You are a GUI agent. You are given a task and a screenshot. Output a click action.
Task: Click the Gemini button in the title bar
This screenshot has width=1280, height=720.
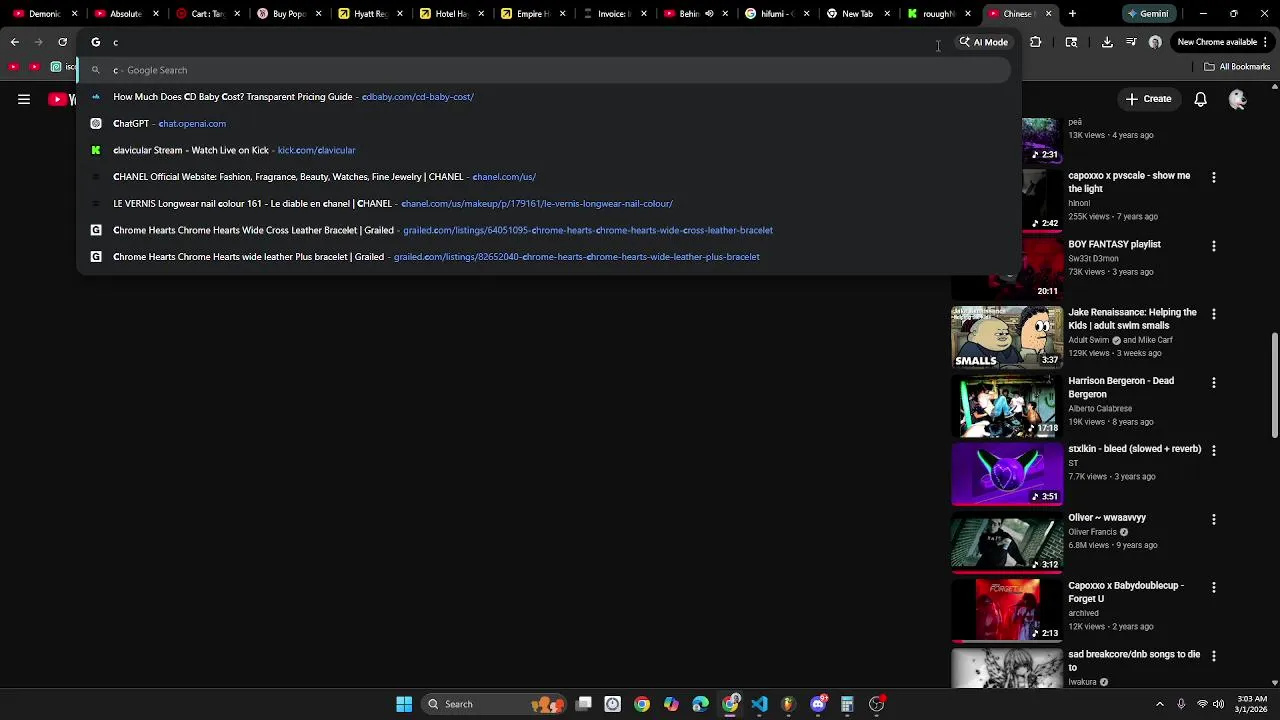click(1148, 14)
